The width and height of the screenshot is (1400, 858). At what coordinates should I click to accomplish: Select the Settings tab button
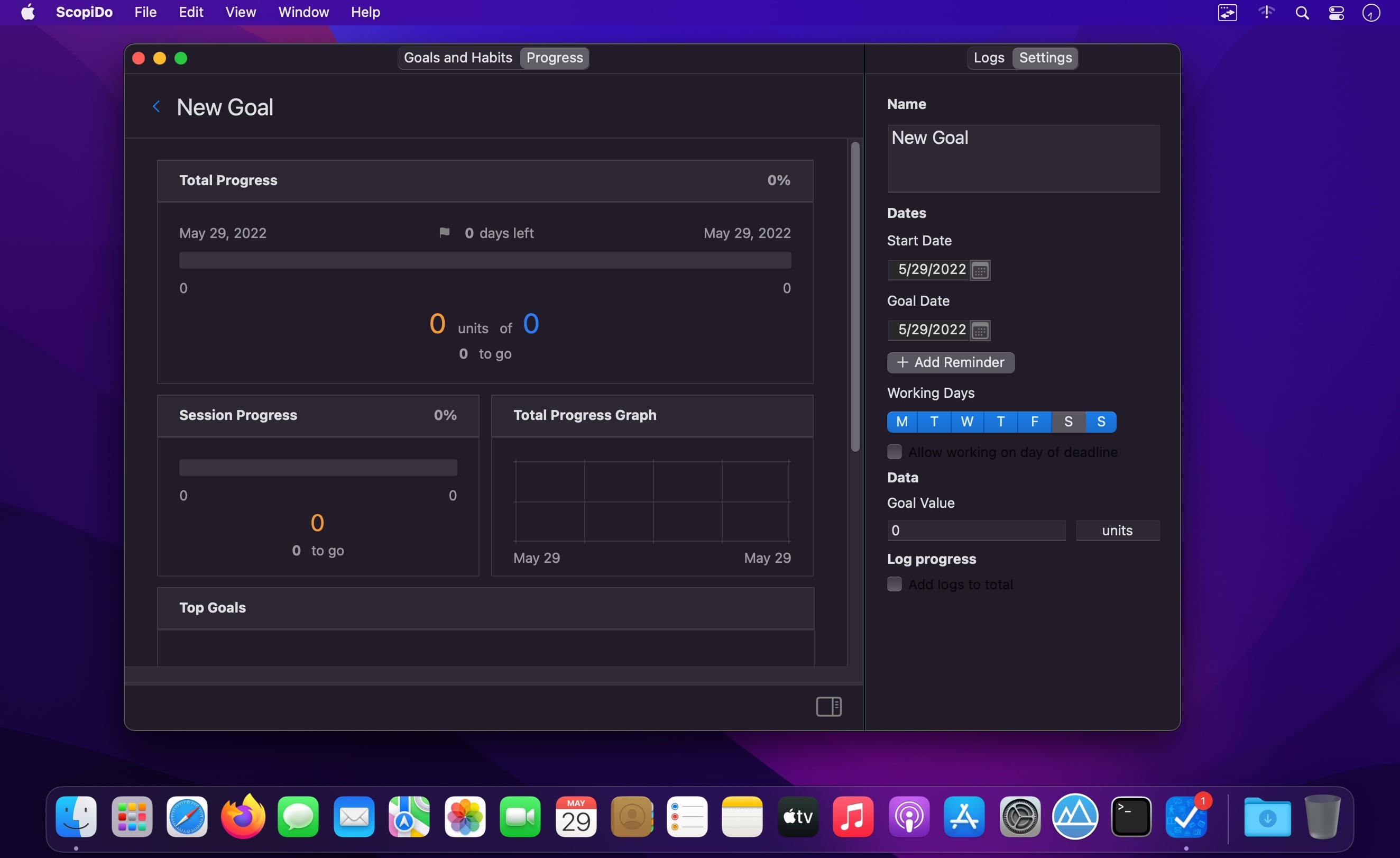[x=1045, y=58]
